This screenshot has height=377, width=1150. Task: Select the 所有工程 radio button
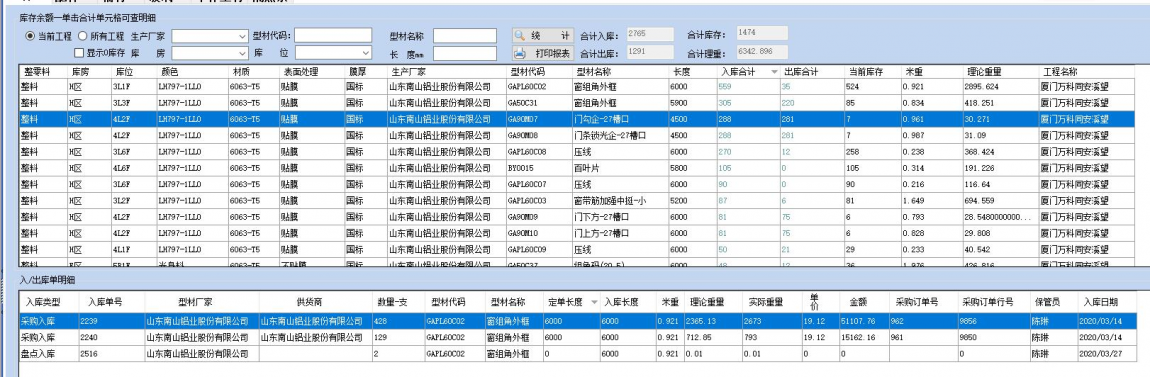[82, 35]
